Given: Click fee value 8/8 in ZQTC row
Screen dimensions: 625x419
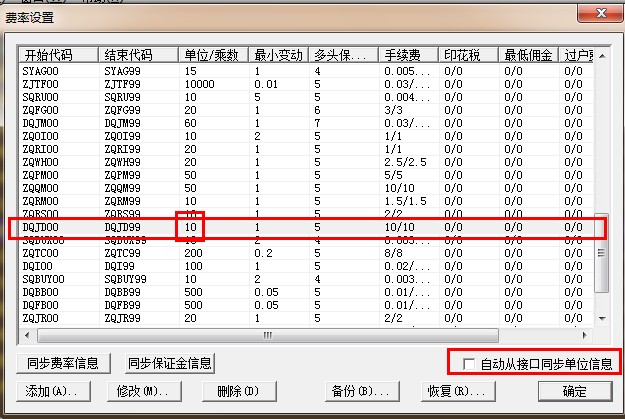Looking at the screenshot, I should click(x=393, y=253).
